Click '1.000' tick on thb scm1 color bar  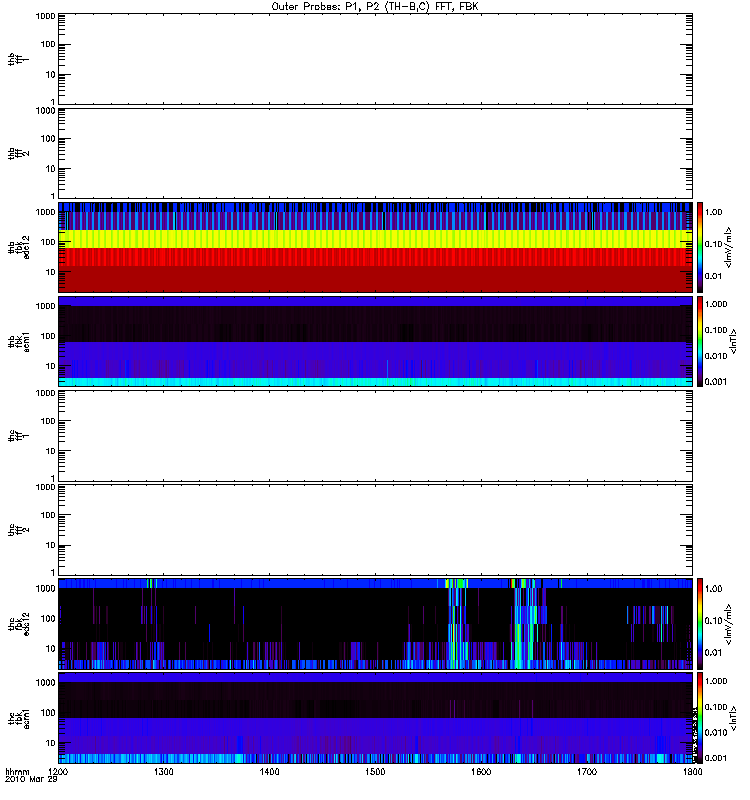point(716,304)
